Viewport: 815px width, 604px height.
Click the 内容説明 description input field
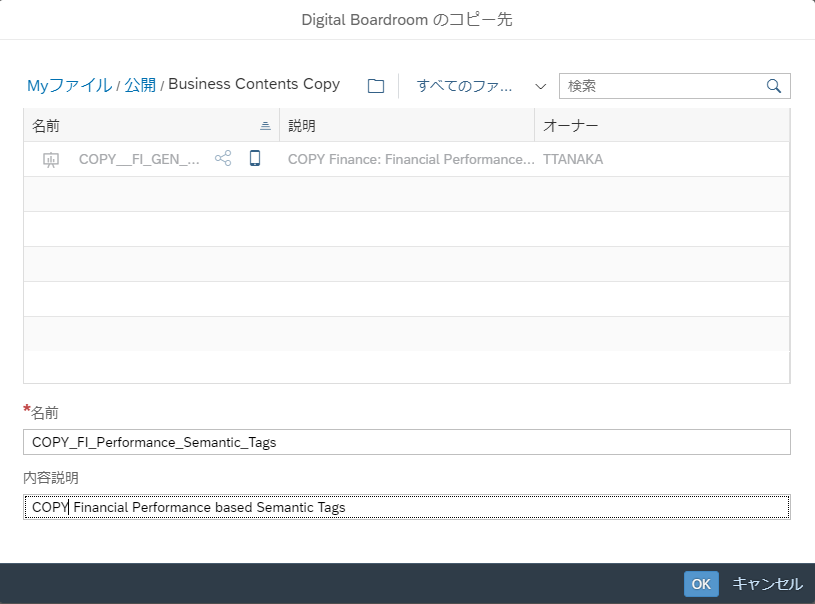coord(406,507)
